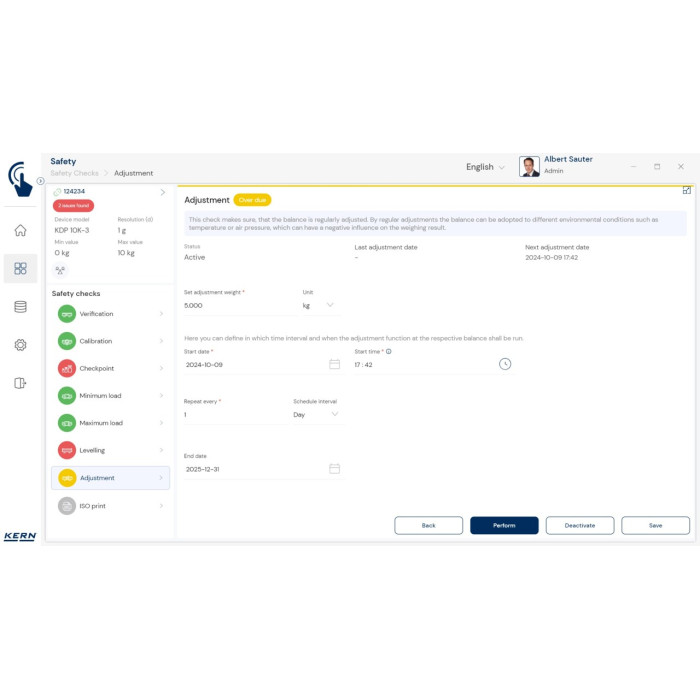
Task: Click the Over due status badge
Action: pos(252,200)
